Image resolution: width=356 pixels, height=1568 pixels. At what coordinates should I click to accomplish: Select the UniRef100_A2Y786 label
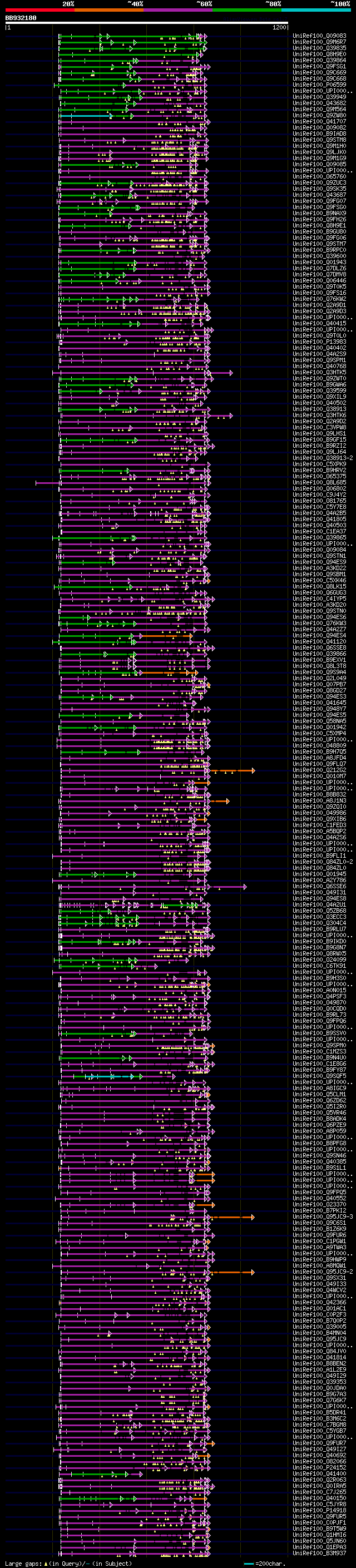(319, 881)
